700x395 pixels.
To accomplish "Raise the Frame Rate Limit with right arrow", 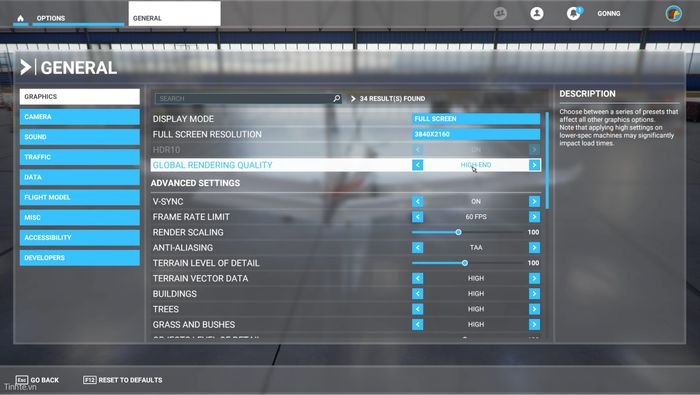I will [x=534, y=217].
